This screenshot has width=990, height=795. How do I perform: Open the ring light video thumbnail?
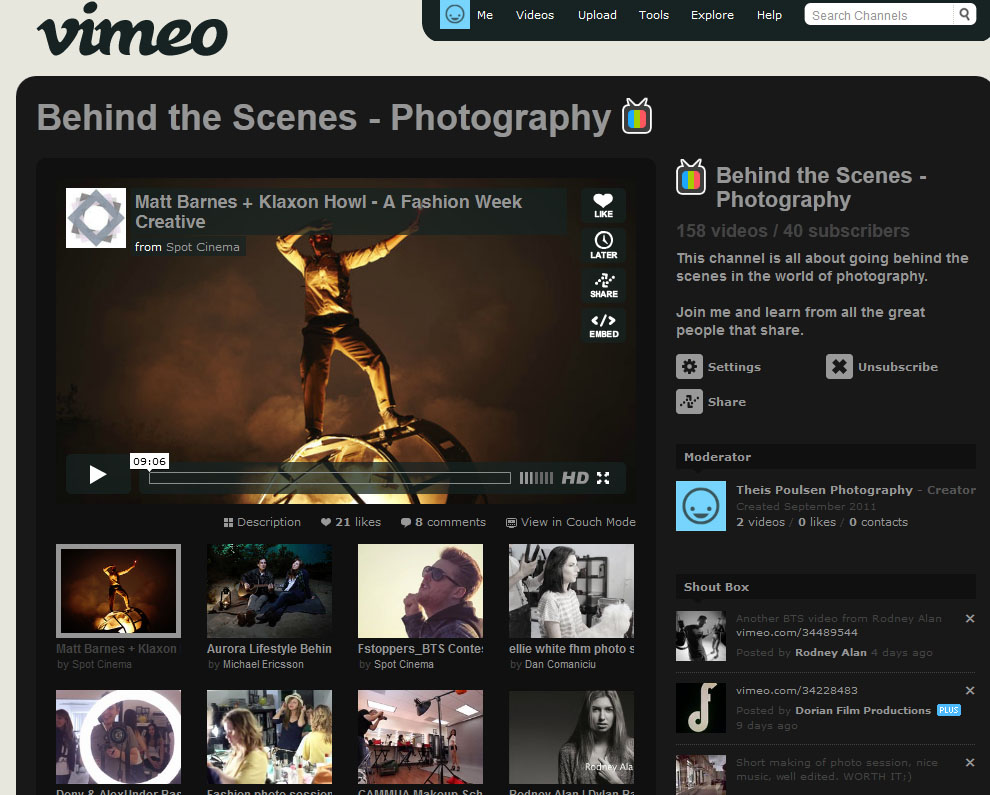point(119,737)
